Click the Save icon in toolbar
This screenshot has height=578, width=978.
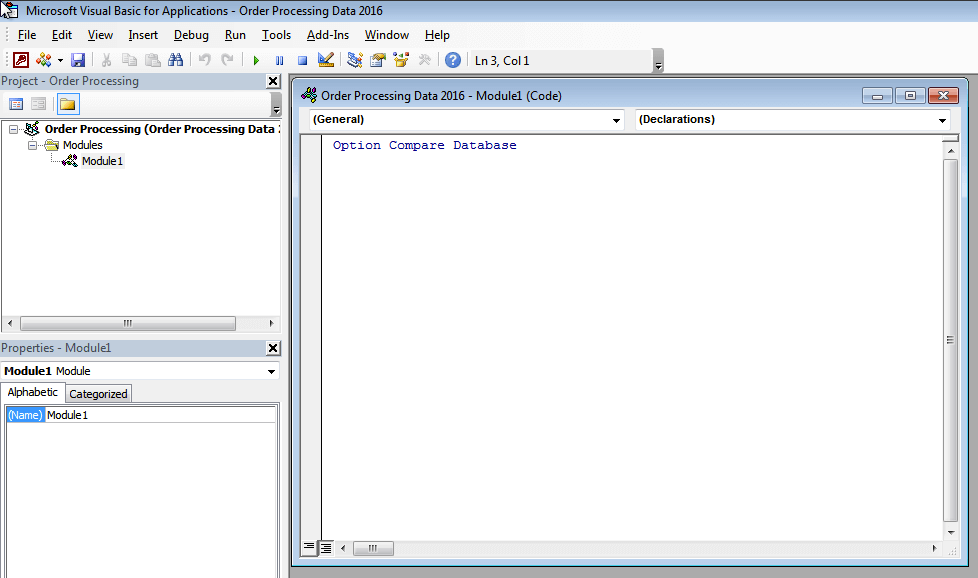click(78, 60)
